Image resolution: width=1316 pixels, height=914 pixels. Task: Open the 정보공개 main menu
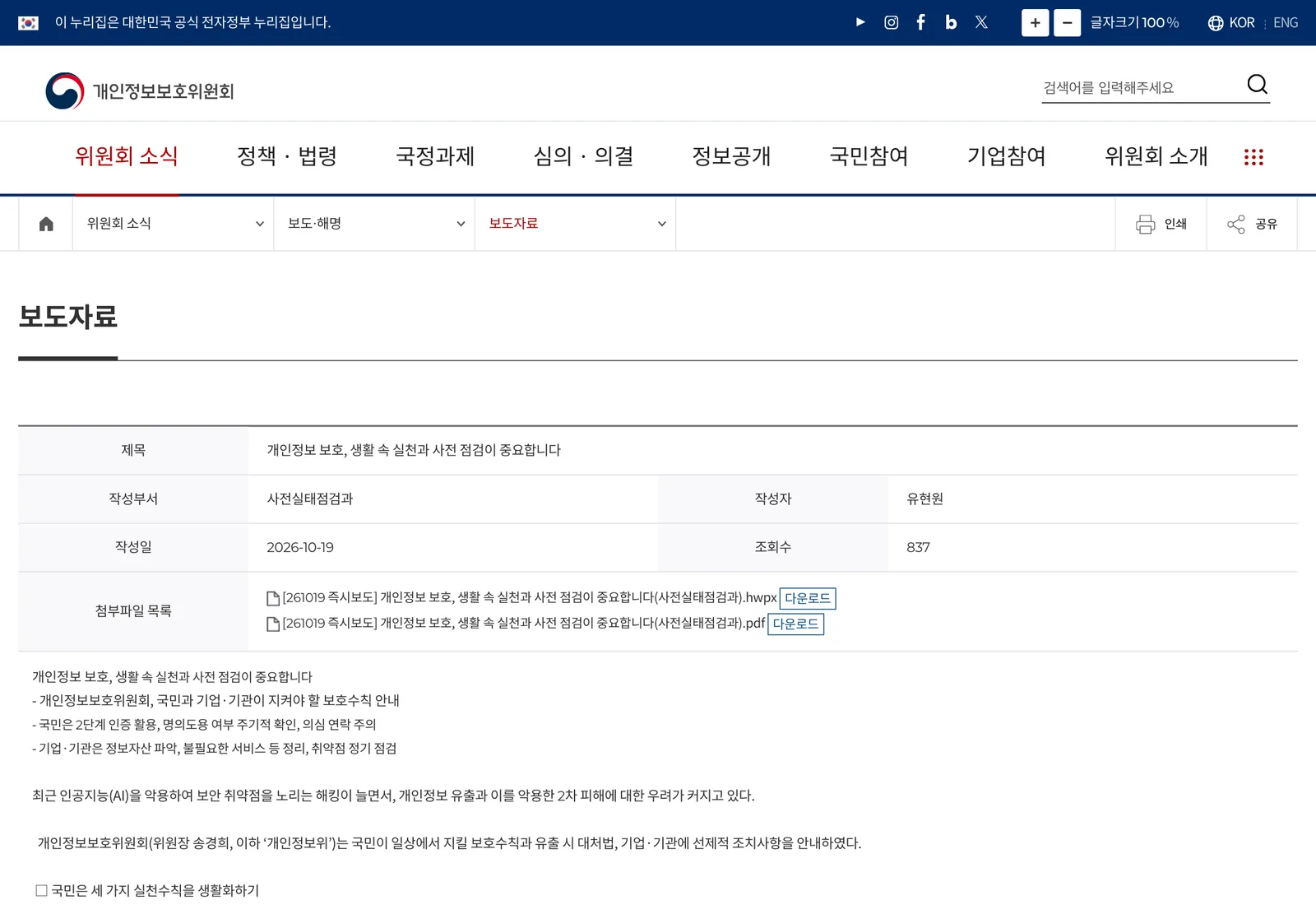[x=731, y=156]
